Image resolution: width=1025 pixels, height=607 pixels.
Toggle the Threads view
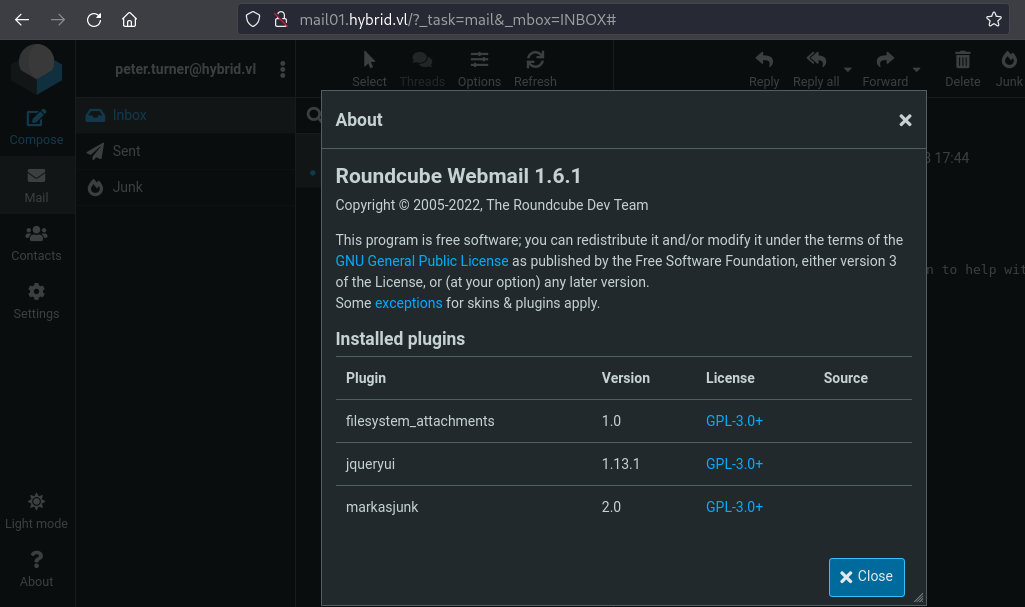click(422, 69)
